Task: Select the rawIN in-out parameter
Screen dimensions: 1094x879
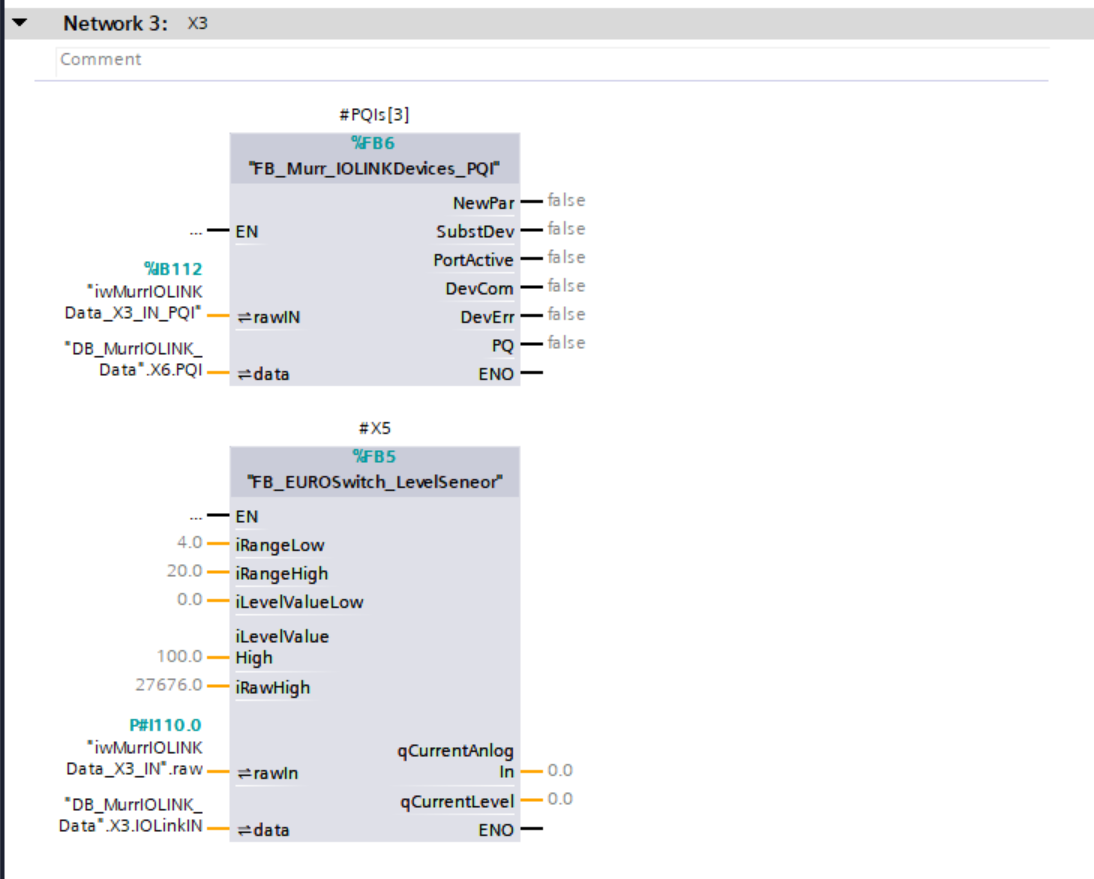Action: pos(269,317)
